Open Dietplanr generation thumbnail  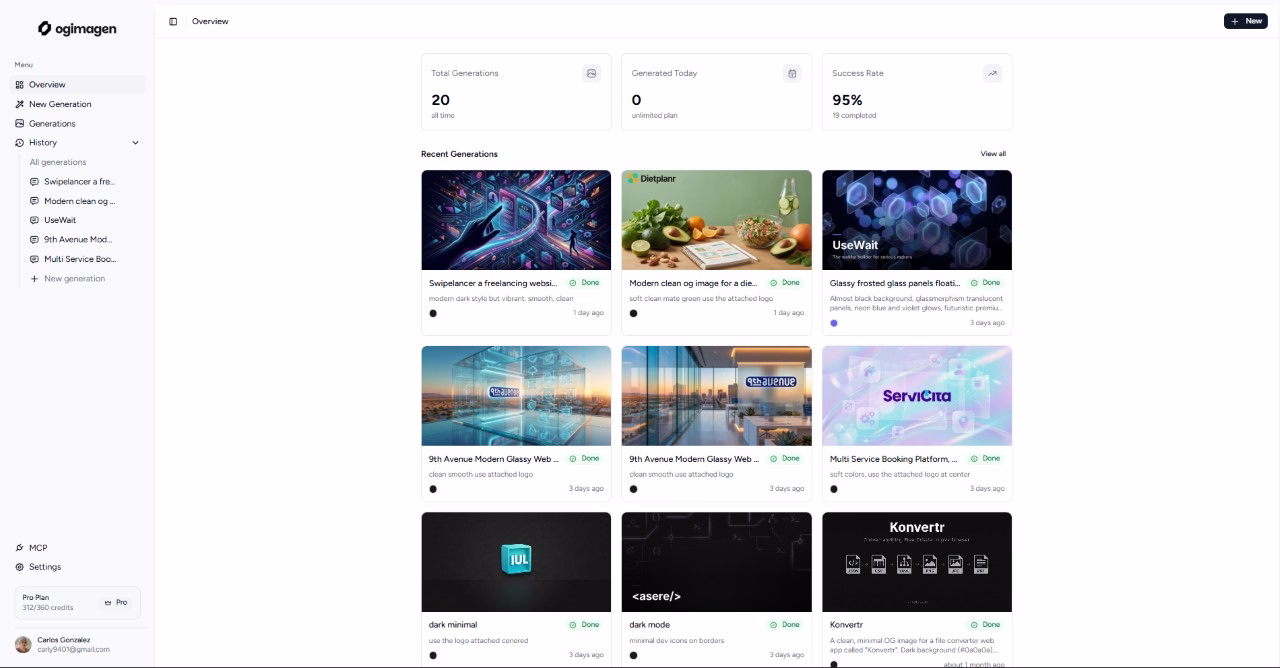click(717, 220)
